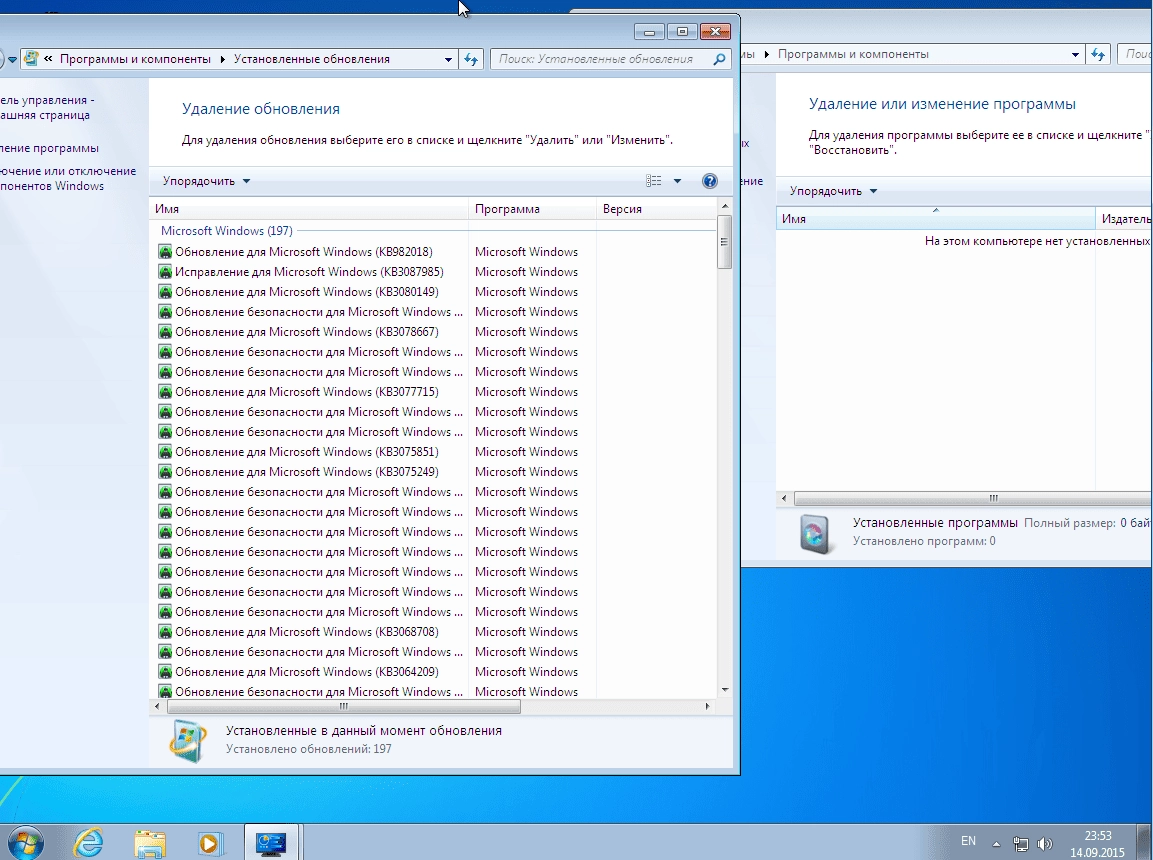Launch Internet Explorer from taskbar
The width and height of the screenshot is (1153, 860).
coord(88,842)
